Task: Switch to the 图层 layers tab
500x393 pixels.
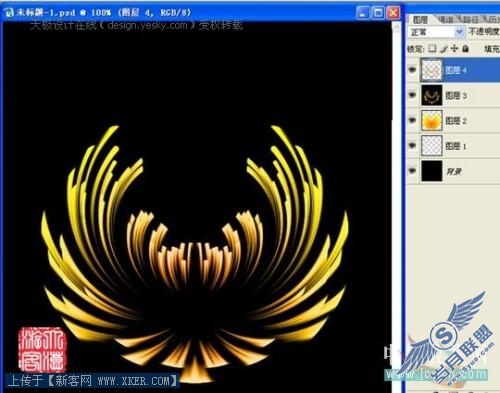Action: click(421, 20)
